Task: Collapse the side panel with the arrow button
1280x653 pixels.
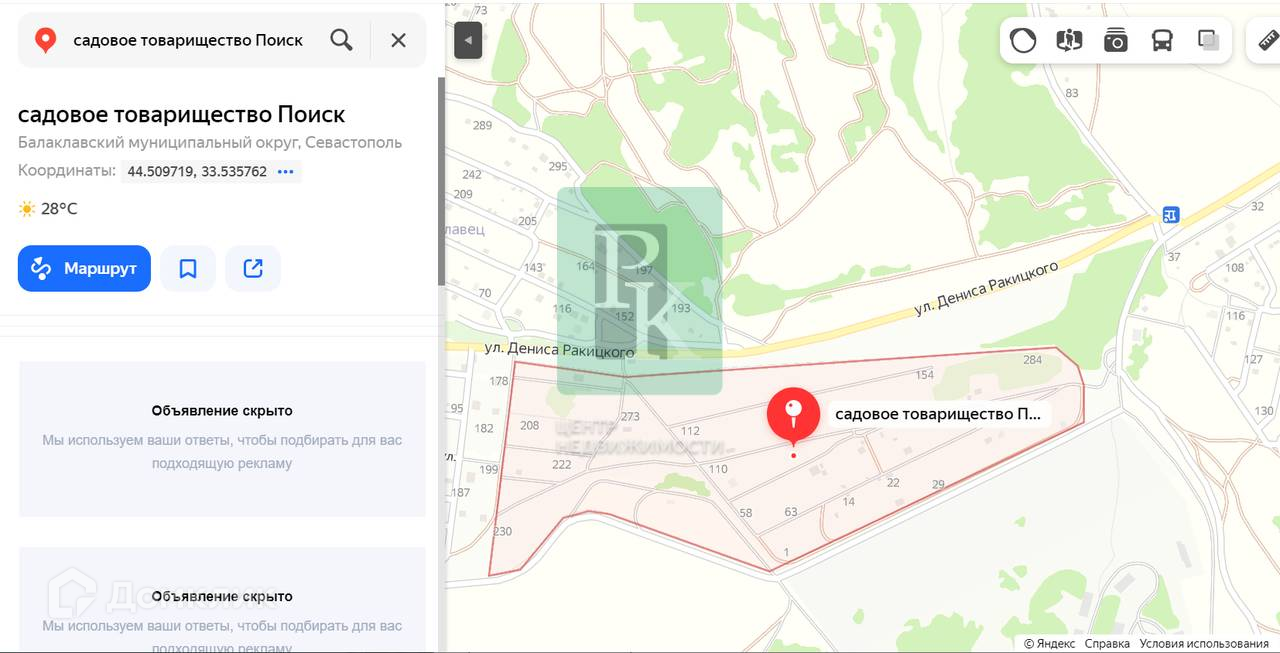Action: [468, 41]
